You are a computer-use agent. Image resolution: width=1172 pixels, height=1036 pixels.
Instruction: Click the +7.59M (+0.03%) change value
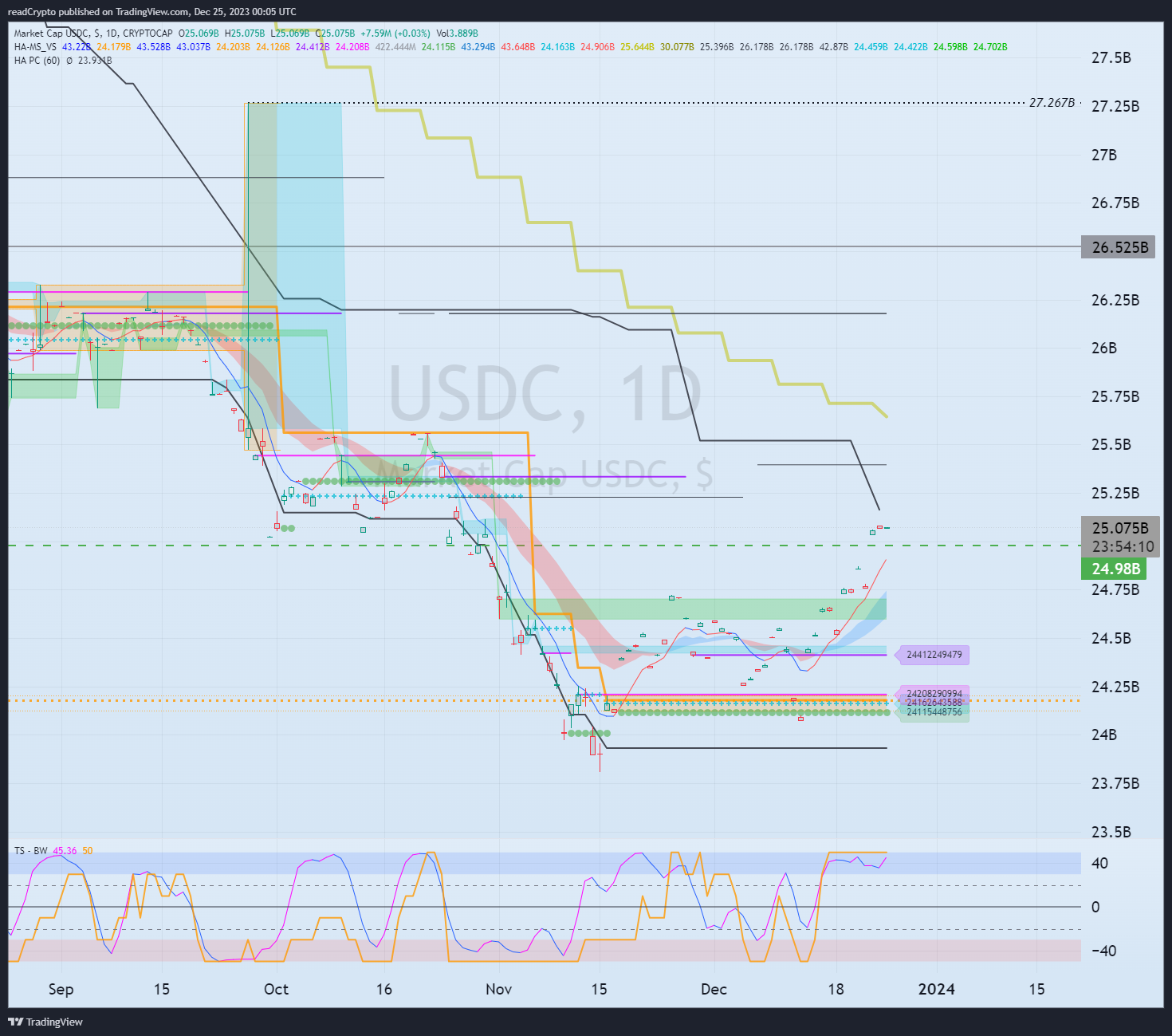395,33
